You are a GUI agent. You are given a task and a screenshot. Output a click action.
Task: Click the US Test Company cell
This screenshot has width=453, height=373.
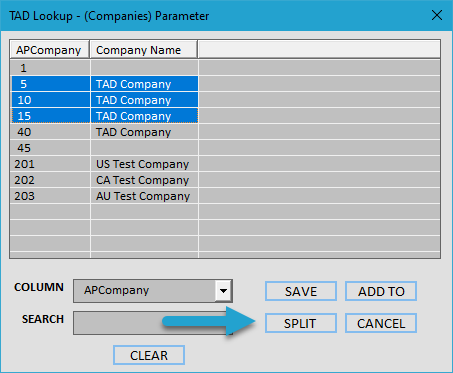point(144,164)
